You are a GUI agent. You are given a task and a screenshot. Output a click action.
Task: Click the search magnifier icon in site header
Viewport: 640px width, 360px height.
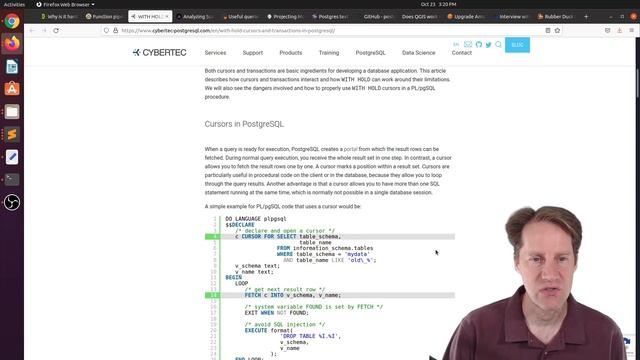click(x=498, y=44)
